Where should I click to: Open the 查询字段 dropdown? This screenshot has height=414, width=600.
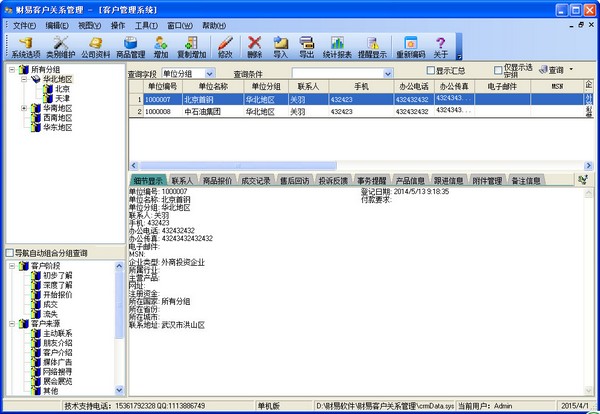coord(209,73)
